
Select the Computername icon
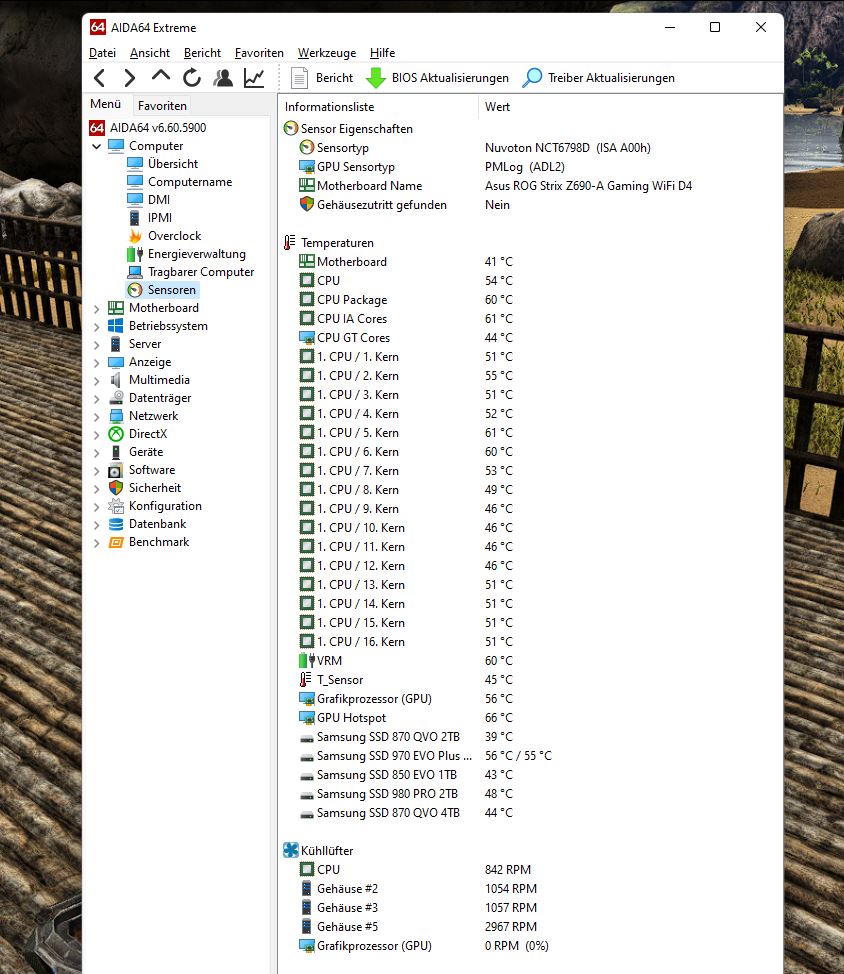pyautogui.click(x=135, y=181)
